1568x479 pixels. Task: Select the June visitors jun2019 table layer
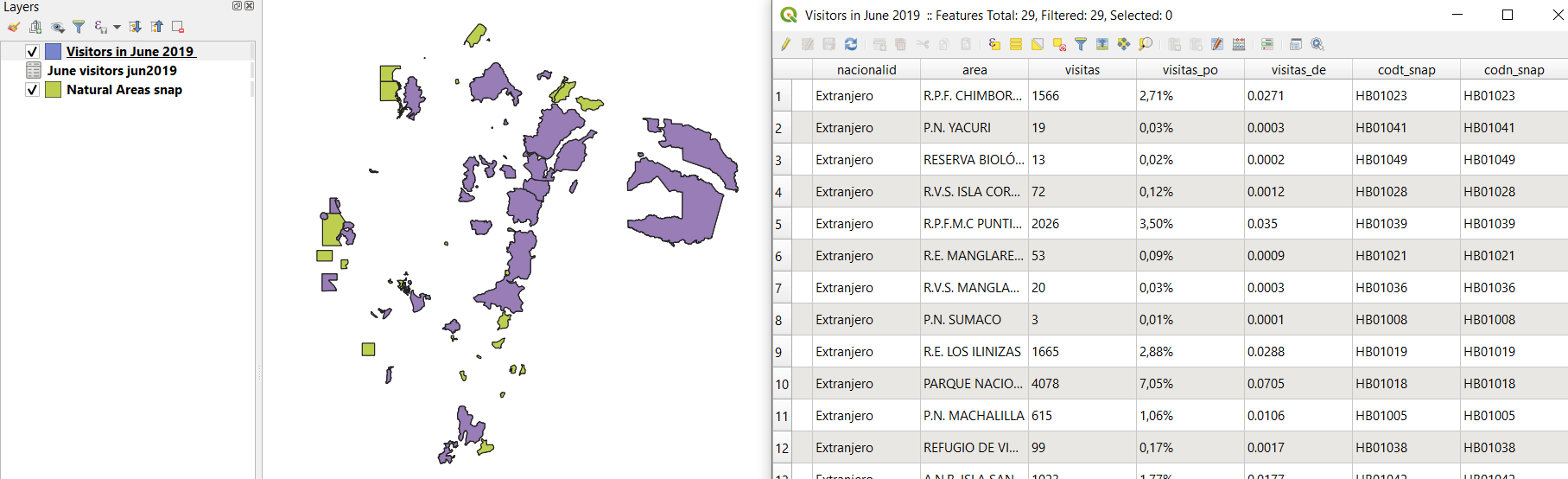pos(112,70)
